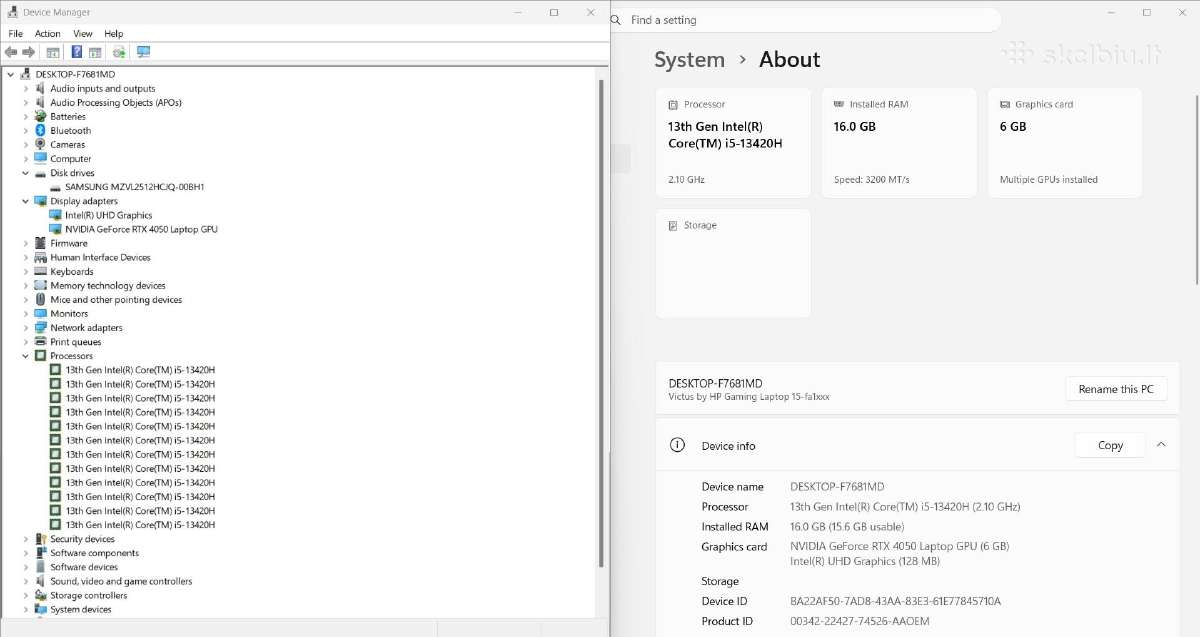Select the Human Interface Devices icon

click(40, 257)
